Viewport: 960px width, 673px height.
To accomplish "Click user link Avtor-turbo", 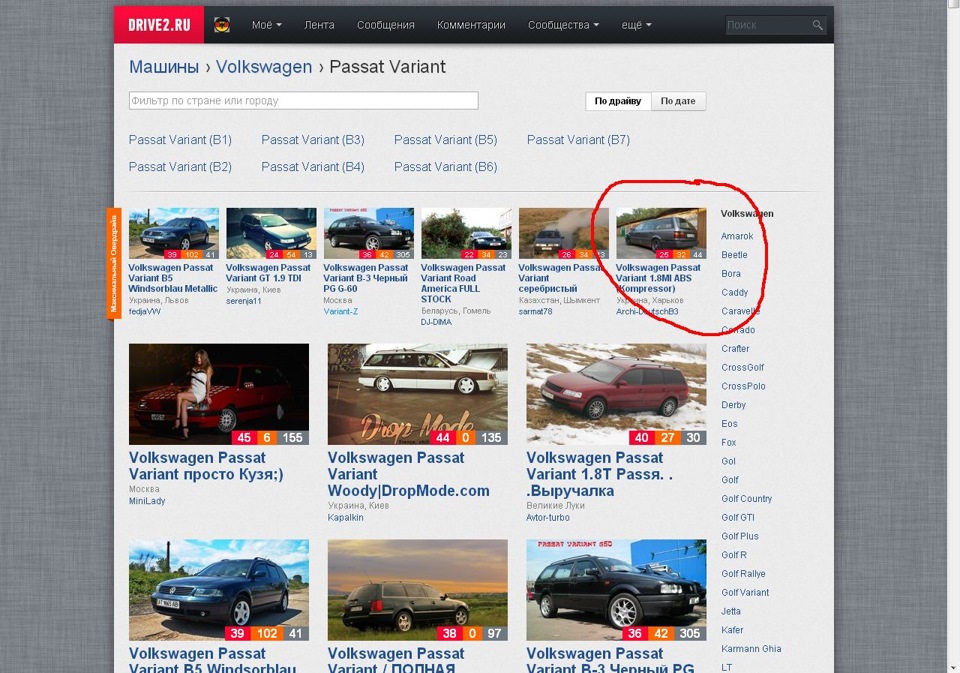I will [548, 517].
